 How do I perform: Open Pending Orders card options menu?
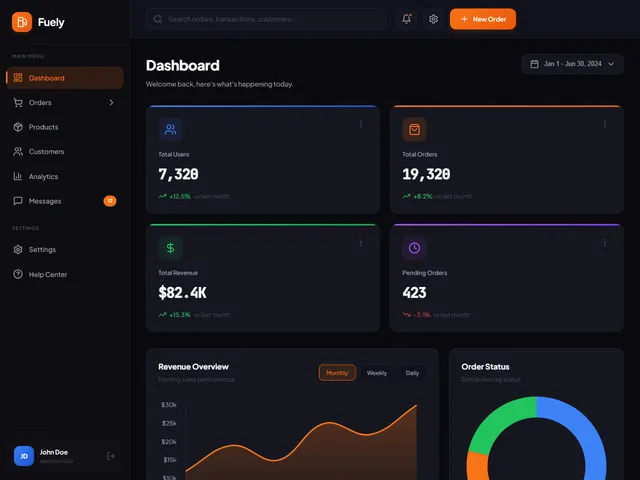(605, 243)
